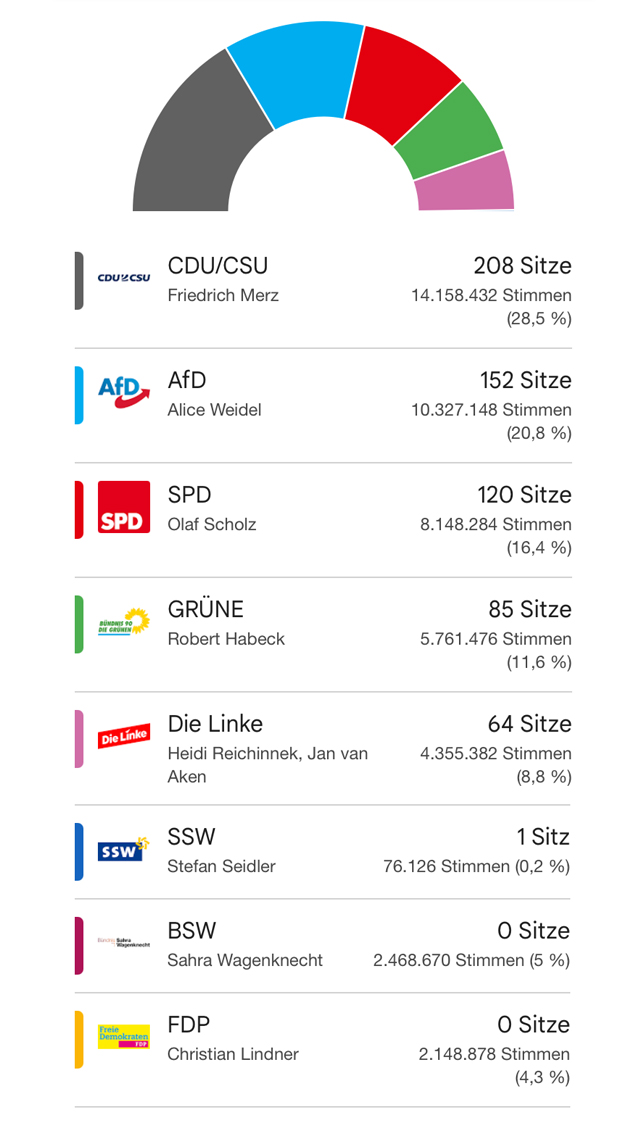Click the Olaf Scholz candidate name
Image resolution: width=642 pixels, height=1125 pixels.
pos(212,524)
